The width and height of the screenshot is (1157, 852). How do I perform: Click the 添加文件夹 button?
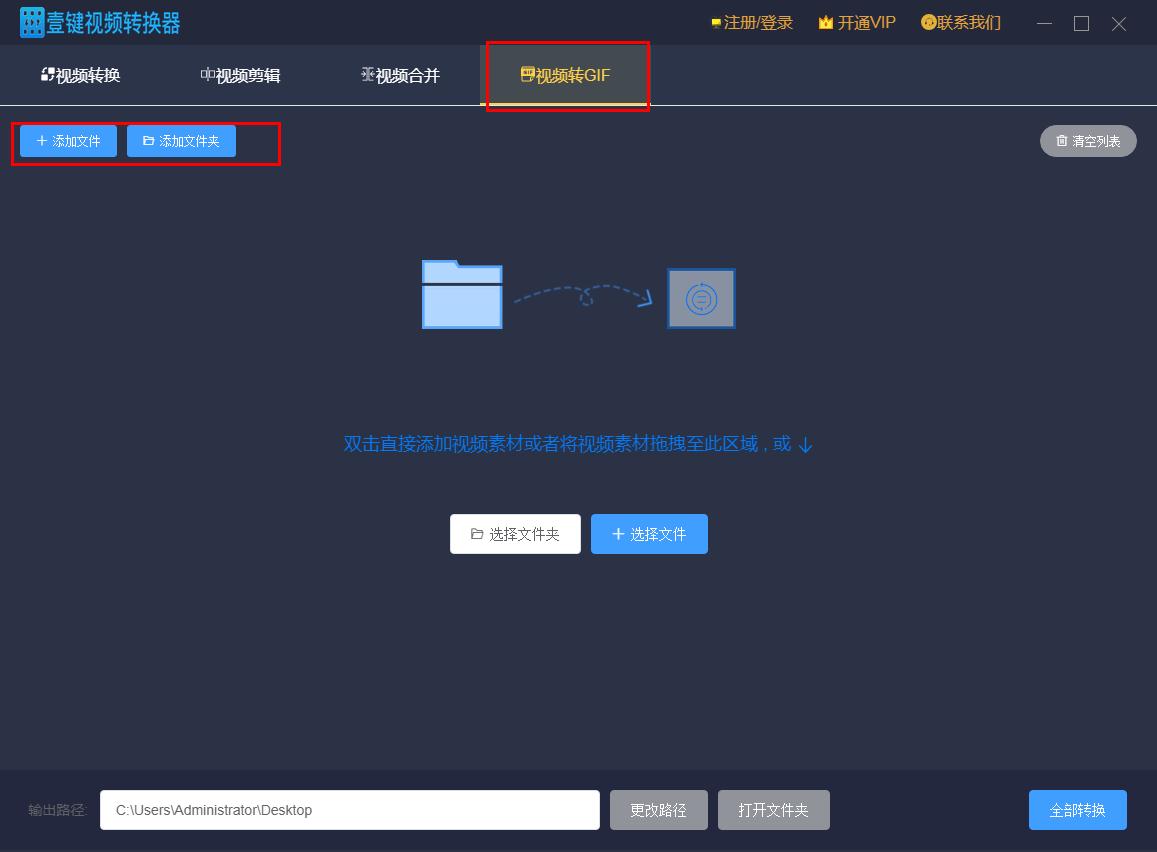click(x=181, y=141)
